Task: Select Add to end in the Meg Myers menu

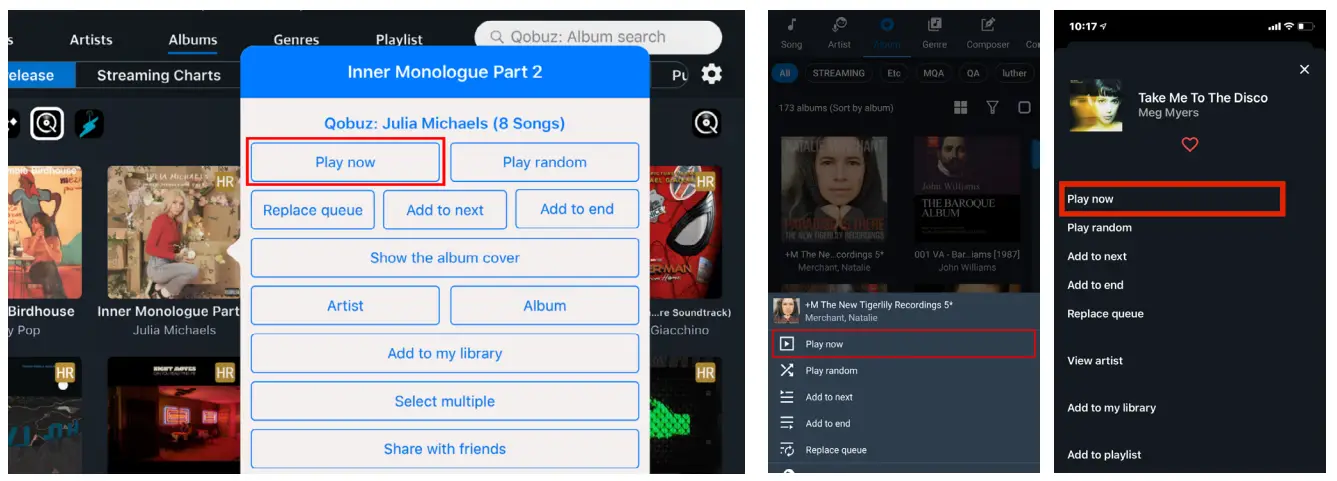Action: point(1095,285)
